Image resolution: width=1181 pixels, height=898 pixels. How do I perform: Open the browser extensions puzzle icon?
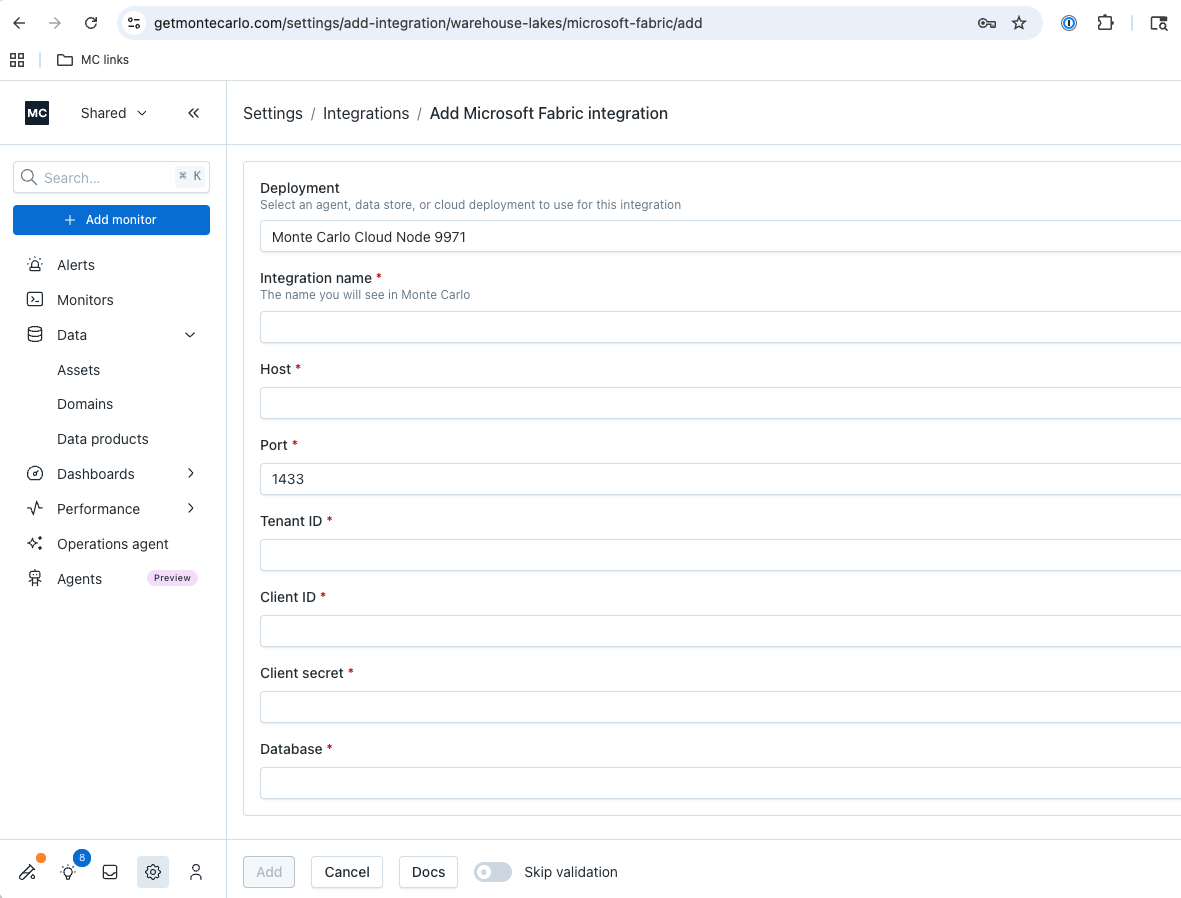(1105, 23)
